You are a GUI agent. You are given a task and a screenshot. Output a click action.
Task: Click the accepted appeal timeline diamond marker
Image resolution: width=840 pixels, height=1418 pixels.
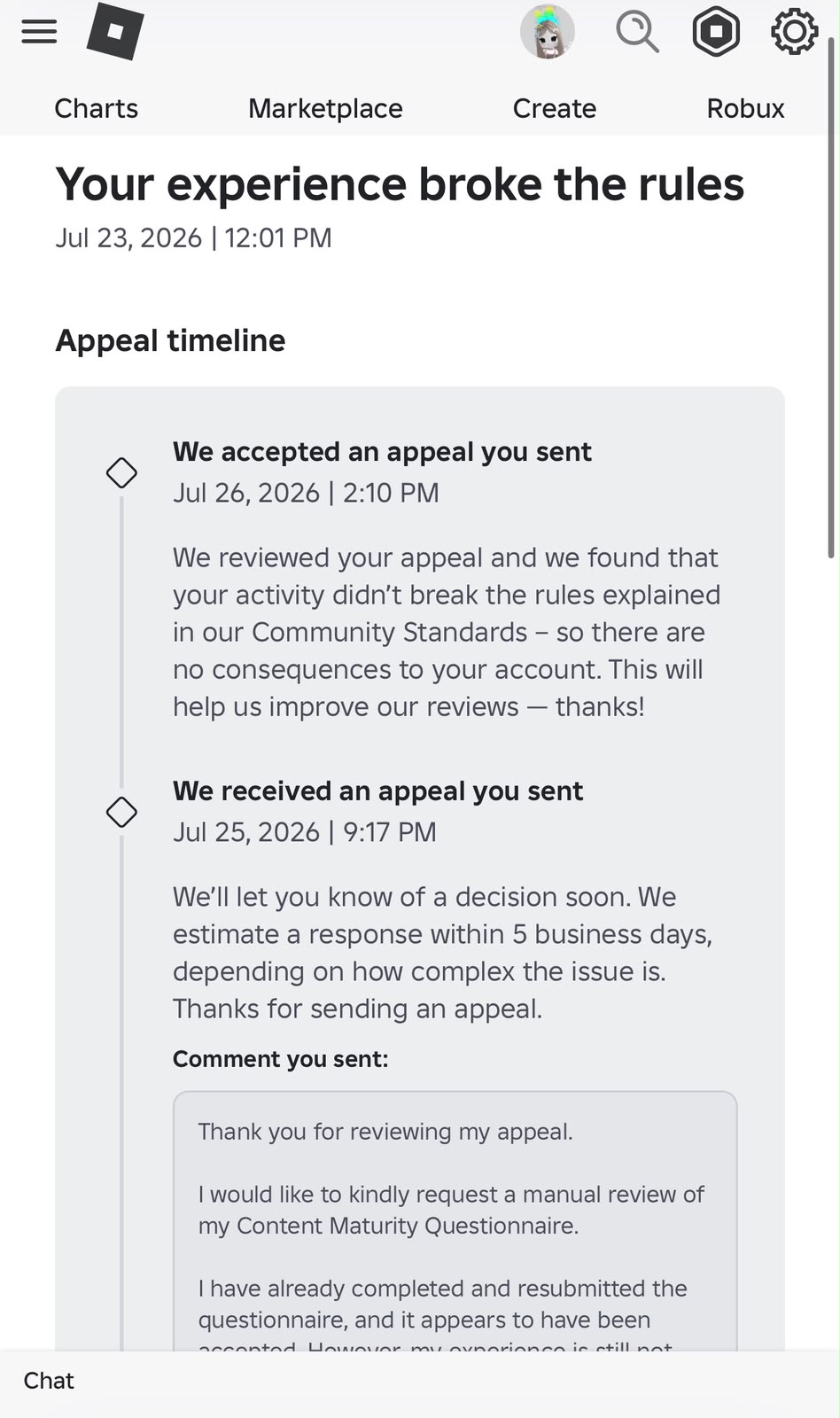pos(121,472)
